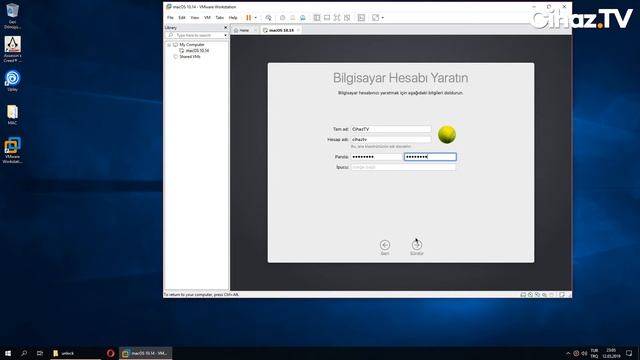The image size is (640, 360).
Task: Open the stretch options dropdown arrow
Action: point(382,18)
